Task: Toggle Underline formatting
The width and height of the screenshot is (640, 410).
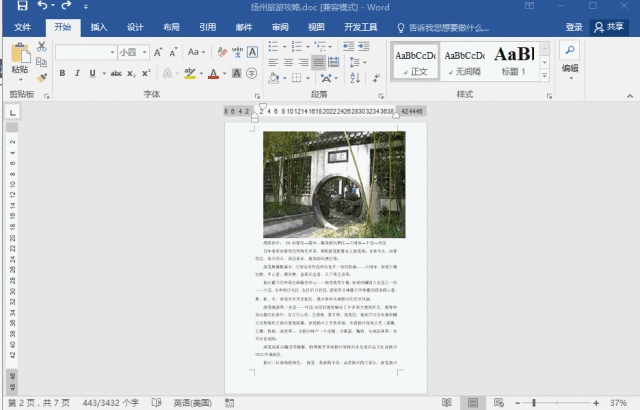Action: point(92,73)
